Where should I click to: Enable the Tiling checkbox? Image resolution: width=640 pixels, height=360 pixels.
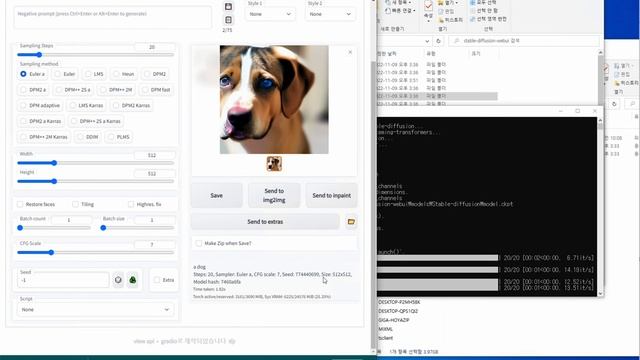[x=75, y=204]
